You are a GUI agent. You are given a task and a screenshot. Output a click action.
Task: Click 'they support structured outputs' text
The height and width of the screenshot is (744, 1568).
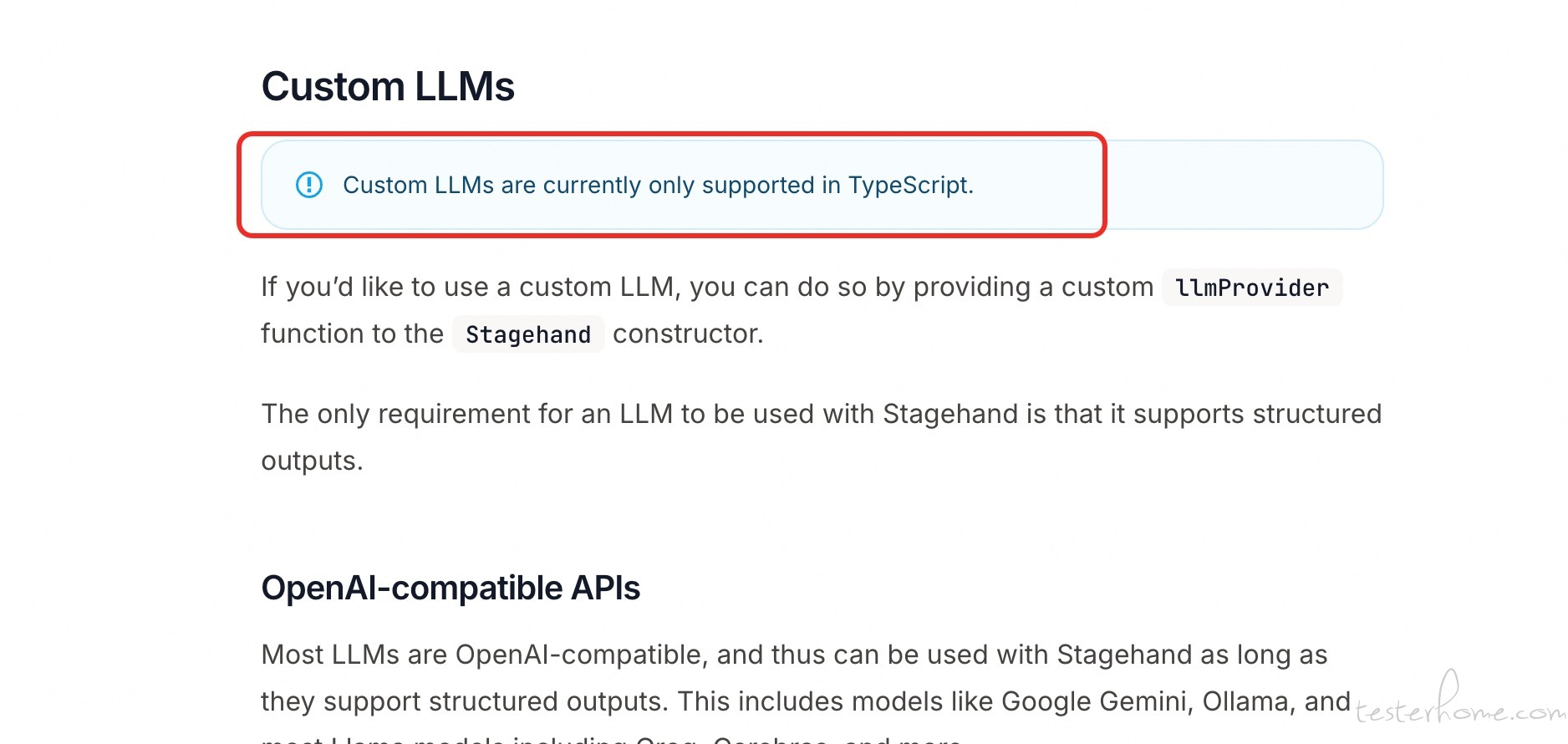(x=465, y=701)
